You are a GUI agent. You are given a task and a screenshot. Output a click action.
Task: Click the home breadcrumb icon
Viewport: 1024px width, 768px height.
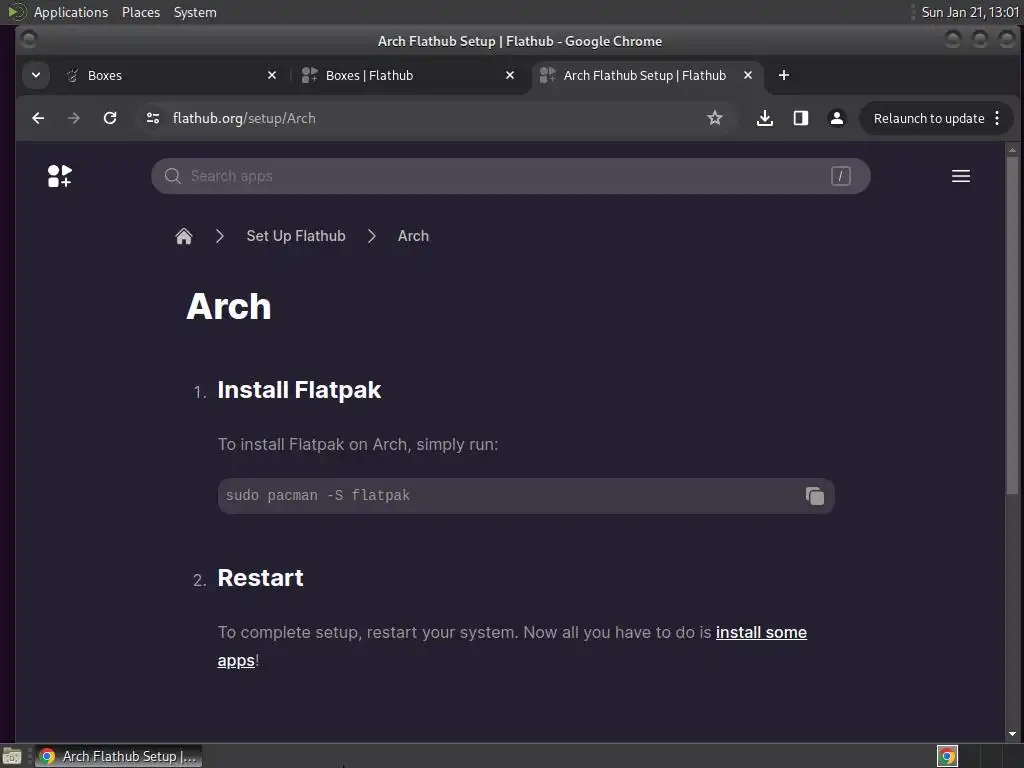[184, 236]
